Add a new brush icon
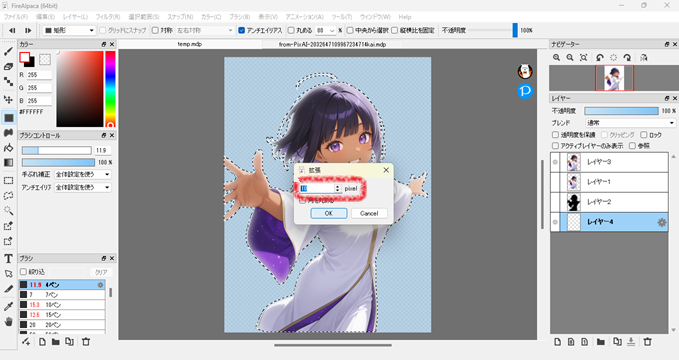 tap(26, 342)
